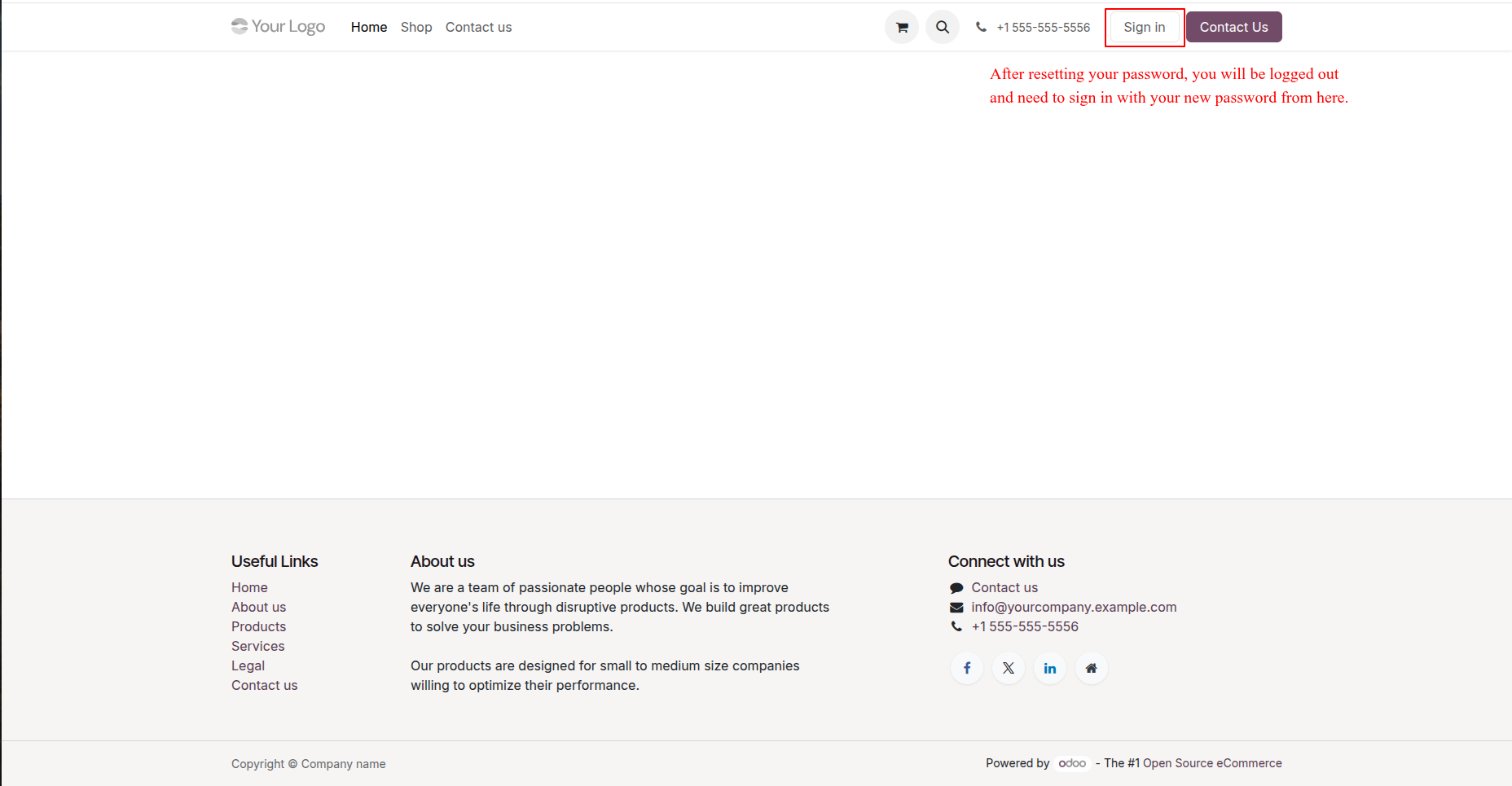This screenshot has height=786, width=1512.
Task: Open the Facebook social icon
Action: 967,668
